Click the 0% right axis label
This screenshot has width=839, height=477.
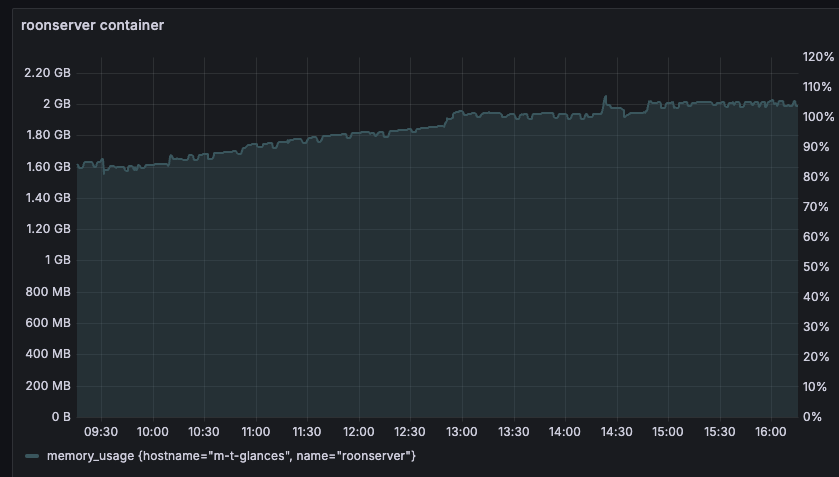point(812,417)
